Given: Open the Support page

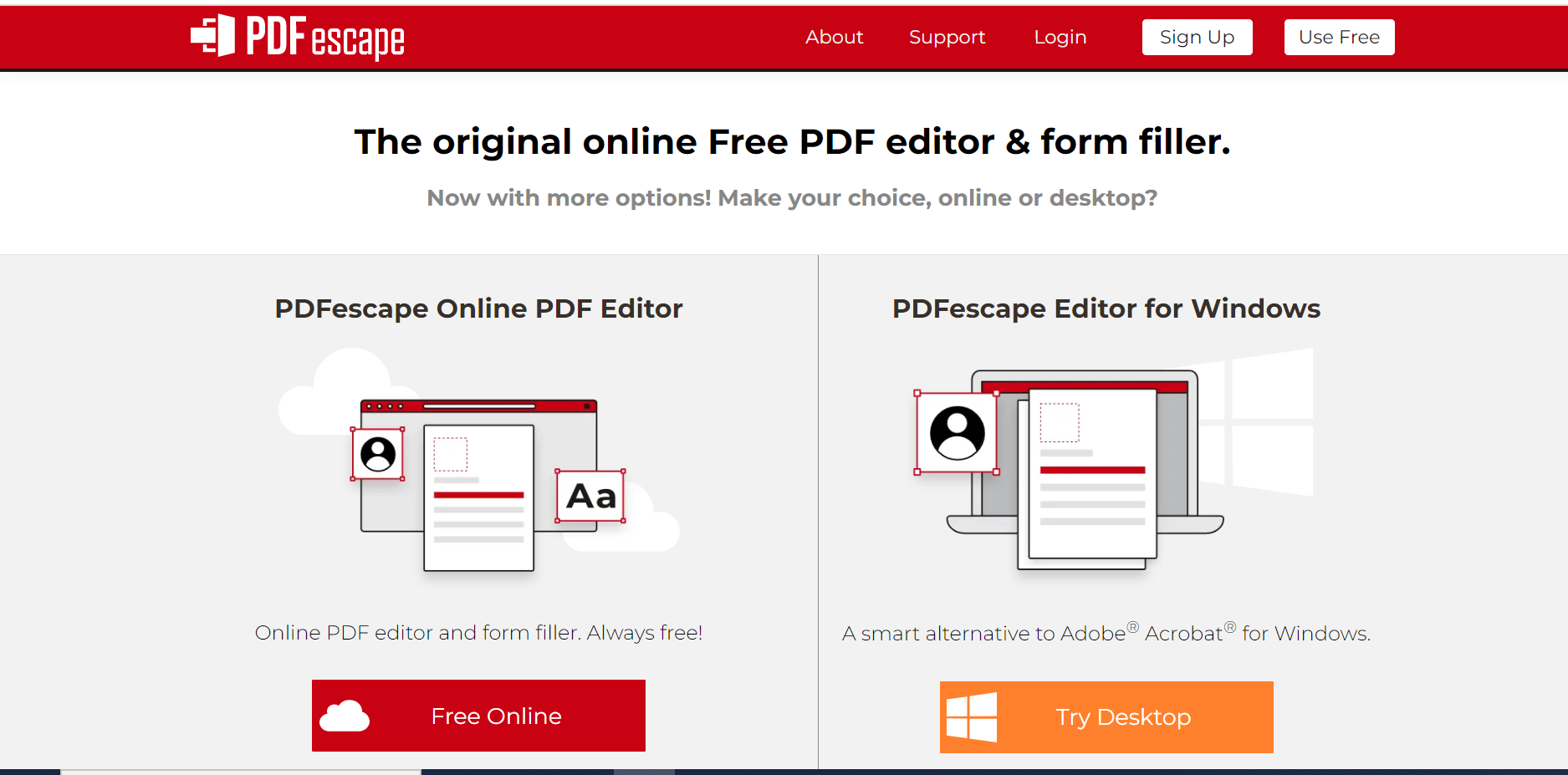Looking at the screenshot, I should pos(947,37).
